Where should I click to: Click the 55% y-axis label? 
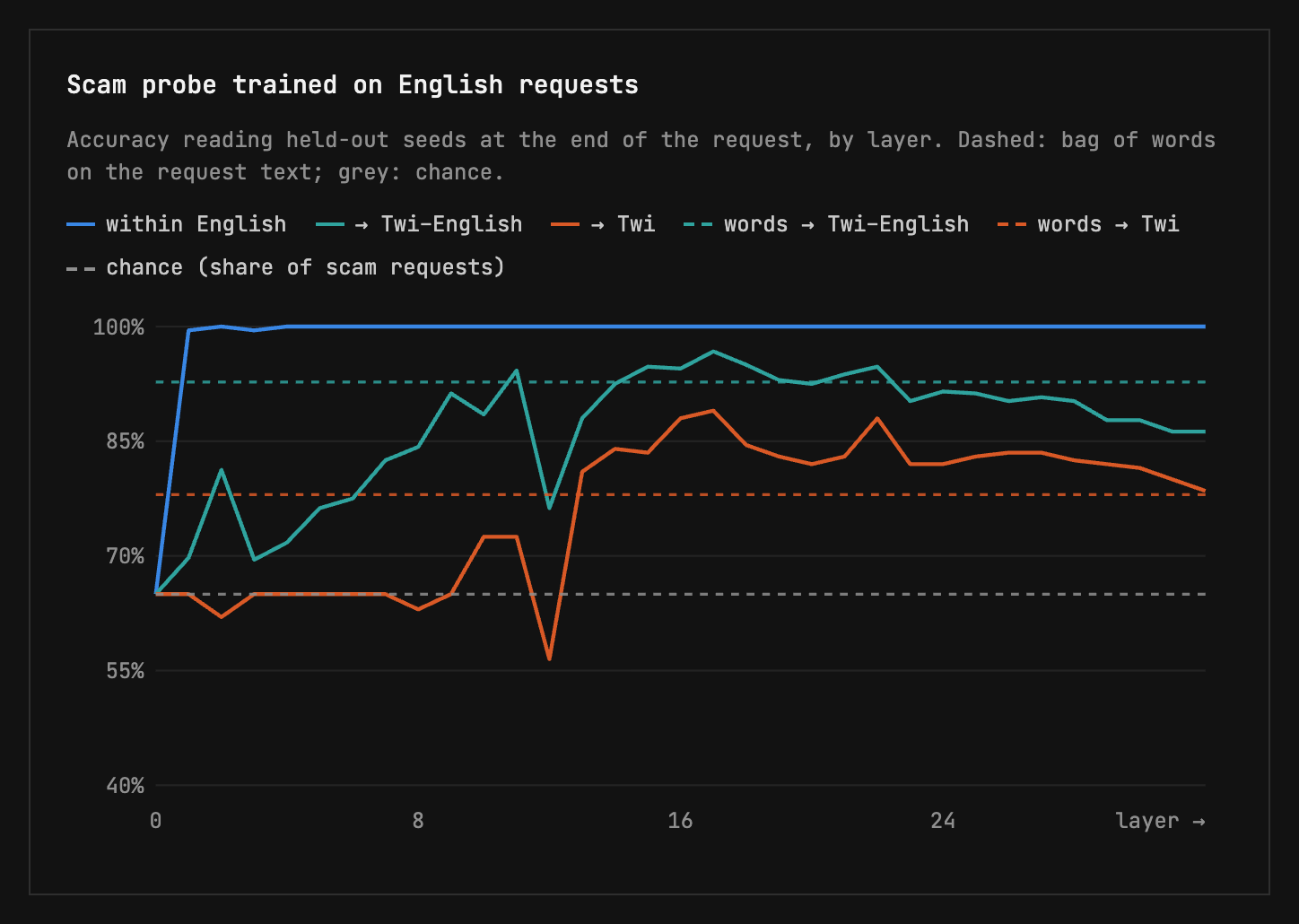[125, 671]
